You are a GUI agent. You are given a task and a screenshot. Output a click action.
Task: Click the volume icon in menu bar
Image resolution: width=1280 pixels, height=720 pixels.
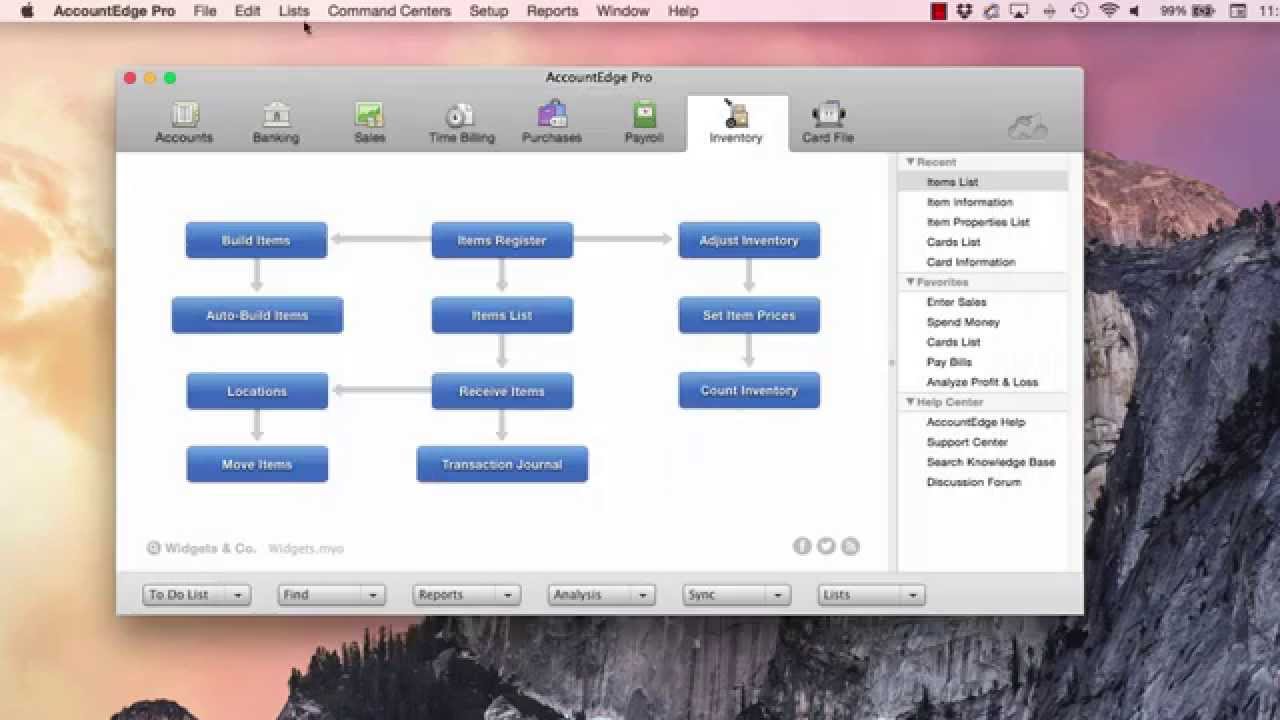tap(1135, 11)
